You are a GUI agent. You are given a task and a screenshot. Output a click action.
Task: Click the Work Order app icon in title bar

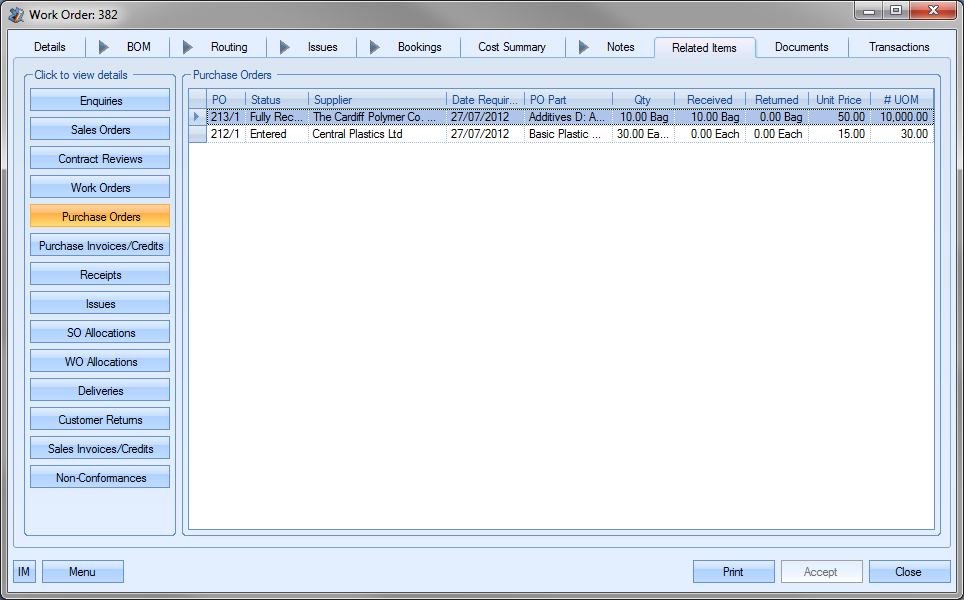pyautogui.click(x=16, y=14)
